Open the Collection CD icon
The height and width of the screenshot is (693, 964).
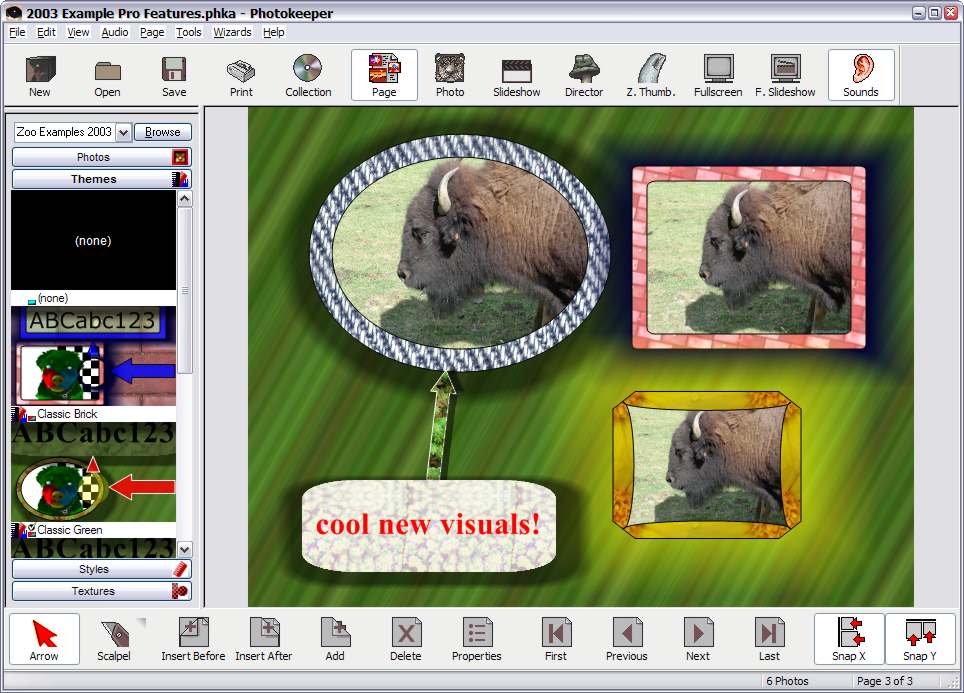point(308,75)
